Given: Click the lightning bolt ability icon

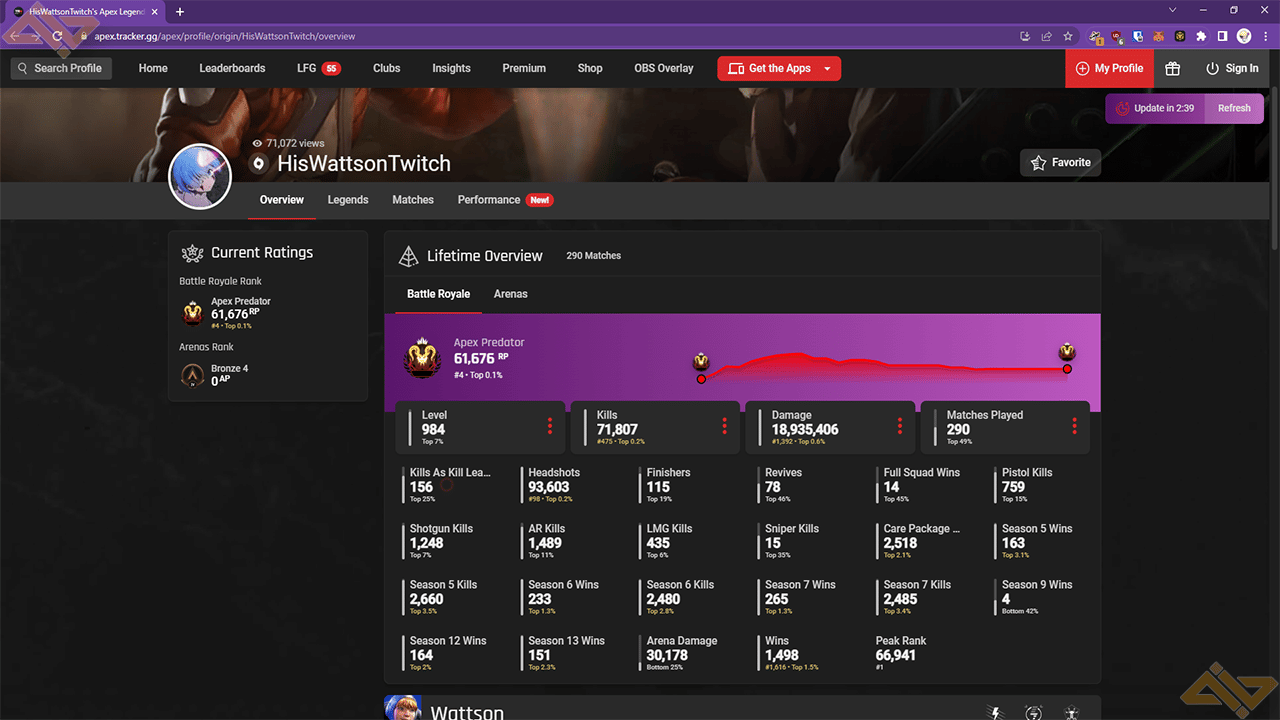Looking at the screenshot, I should click(x=995, y=713).
